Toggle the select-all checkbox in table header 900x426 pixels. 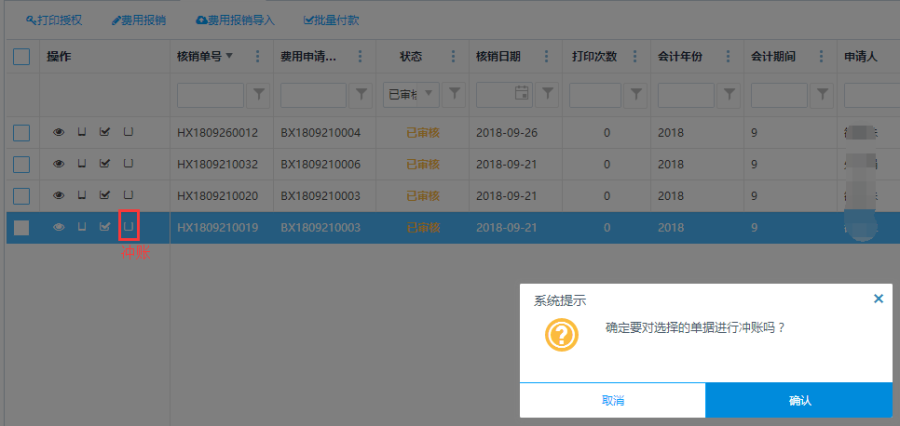pos(21,56)
